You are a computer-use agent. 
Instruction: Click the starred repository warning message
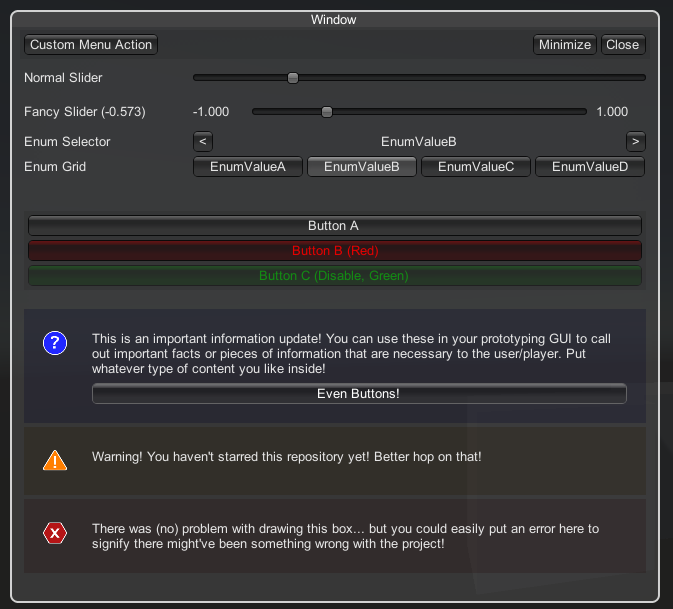286,457
